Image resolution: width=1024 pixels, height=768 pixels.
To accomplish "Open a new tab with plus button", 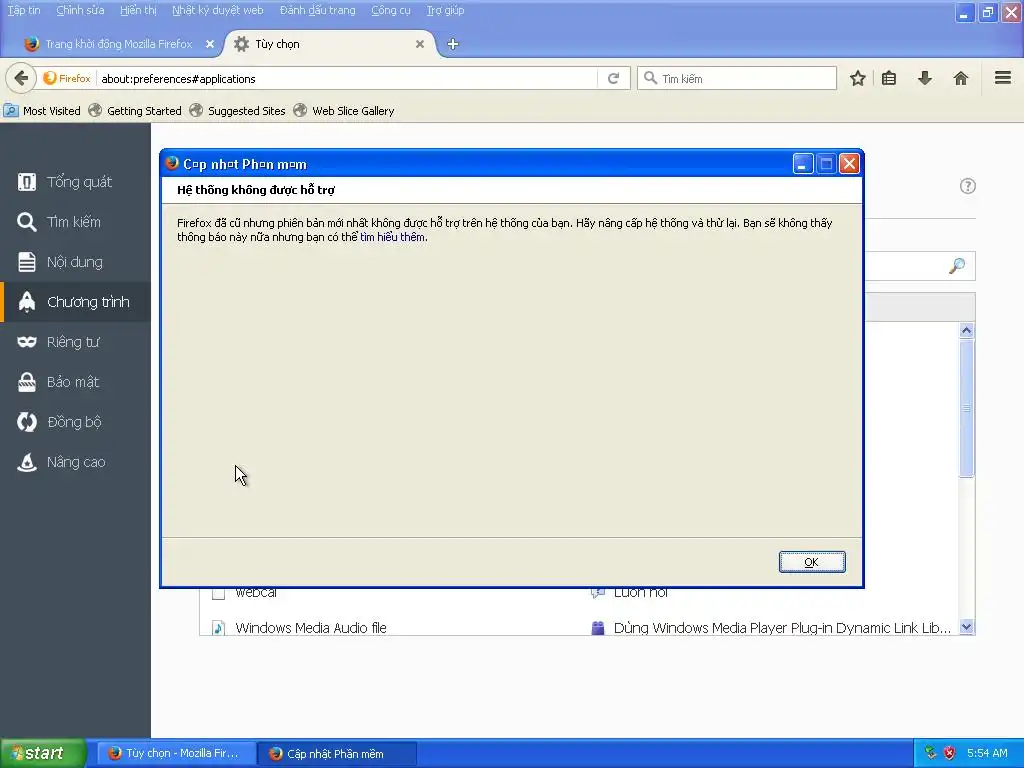I will 453,44.
